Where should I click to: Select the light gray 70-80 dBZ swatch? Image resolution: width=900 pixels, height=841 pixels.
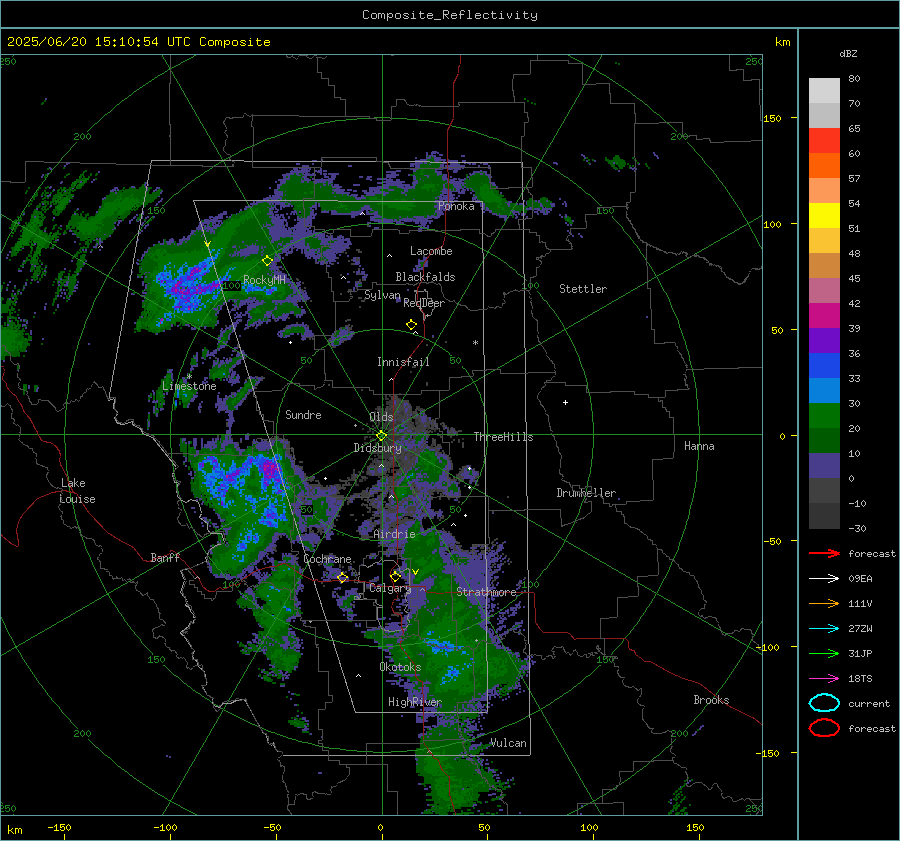coord(824,91)
